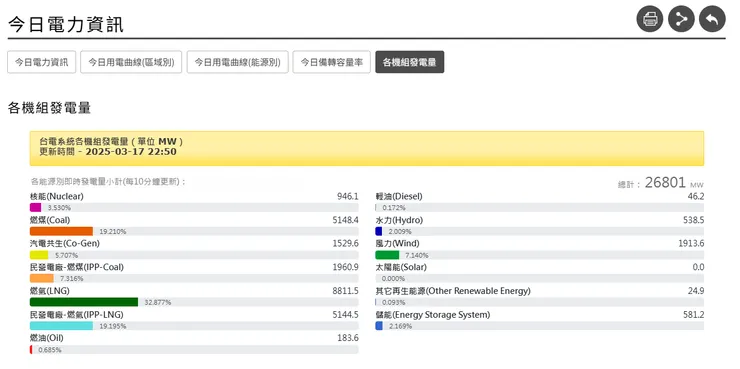740x369 pixels.
Task: Click the share icon
Action: pyautogui.click(x=681, y=19)
